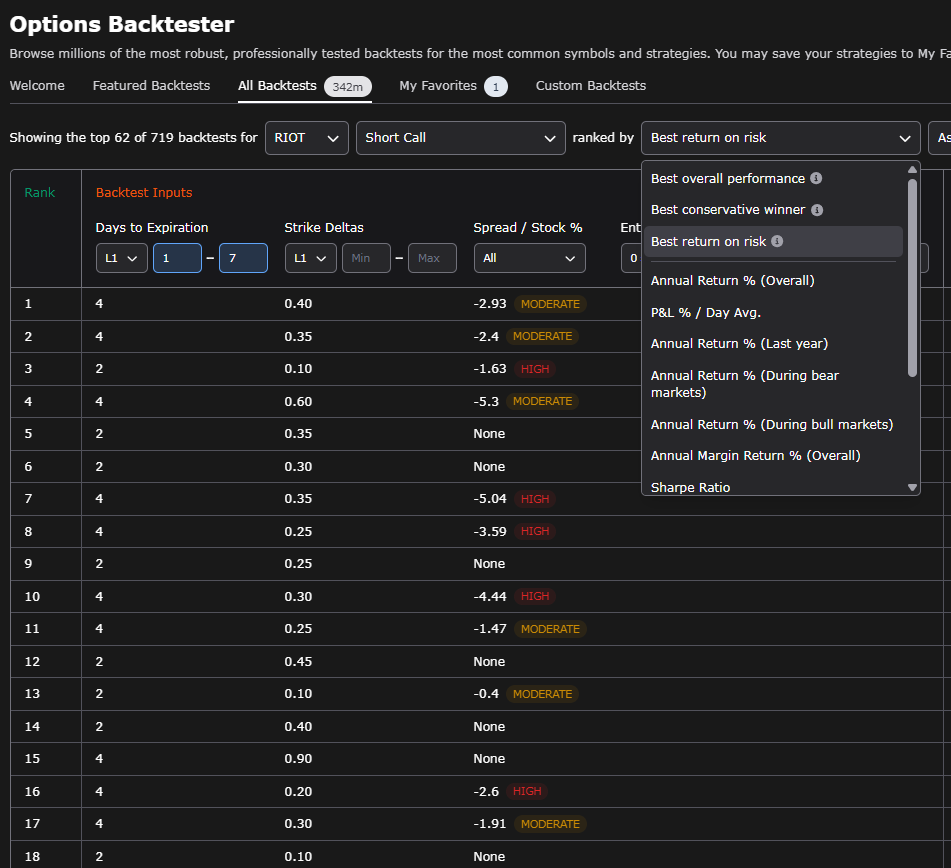Click spread value -2.4 in rank 2 row

486,337
